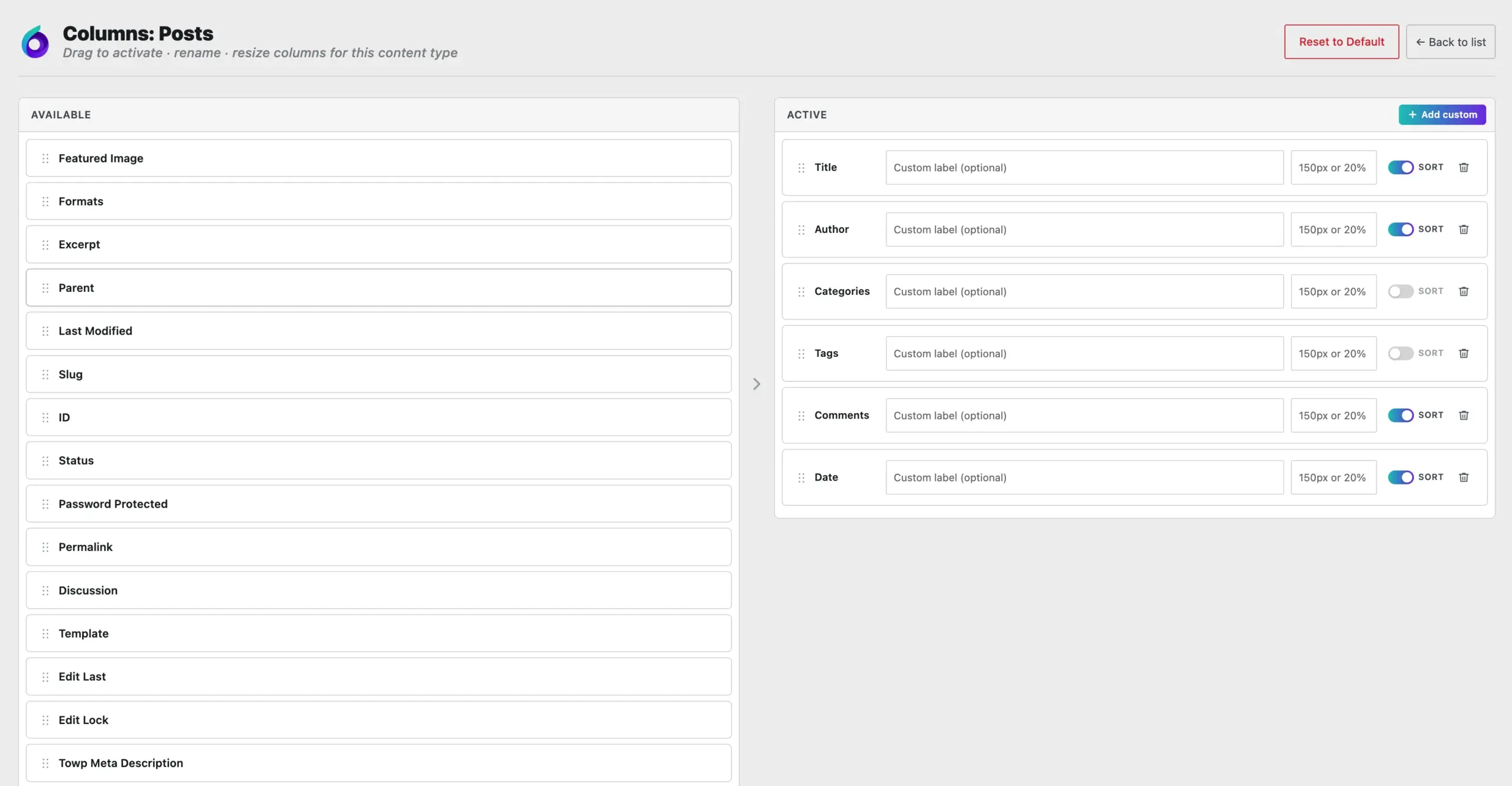The width and height of the screenshot is (1512, 786).
Task: Click the Categories width input
Action: [x=1334, y=291]
